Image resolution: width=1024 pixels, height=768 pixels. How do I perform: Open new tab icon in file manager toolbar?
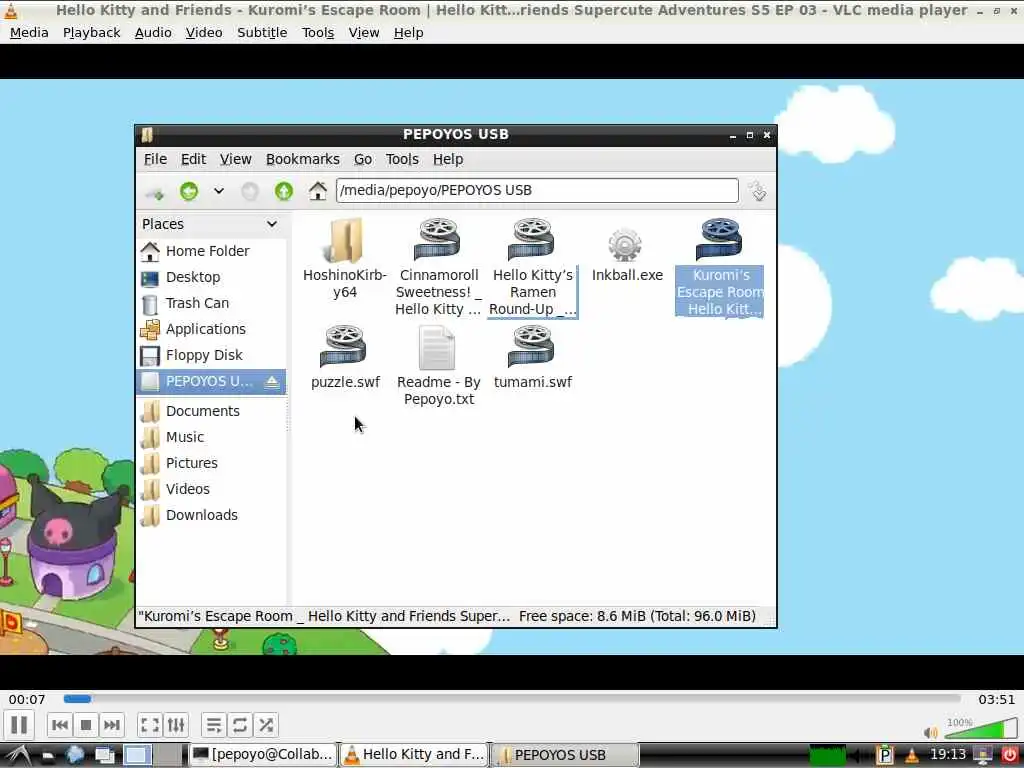pos(154,193)
